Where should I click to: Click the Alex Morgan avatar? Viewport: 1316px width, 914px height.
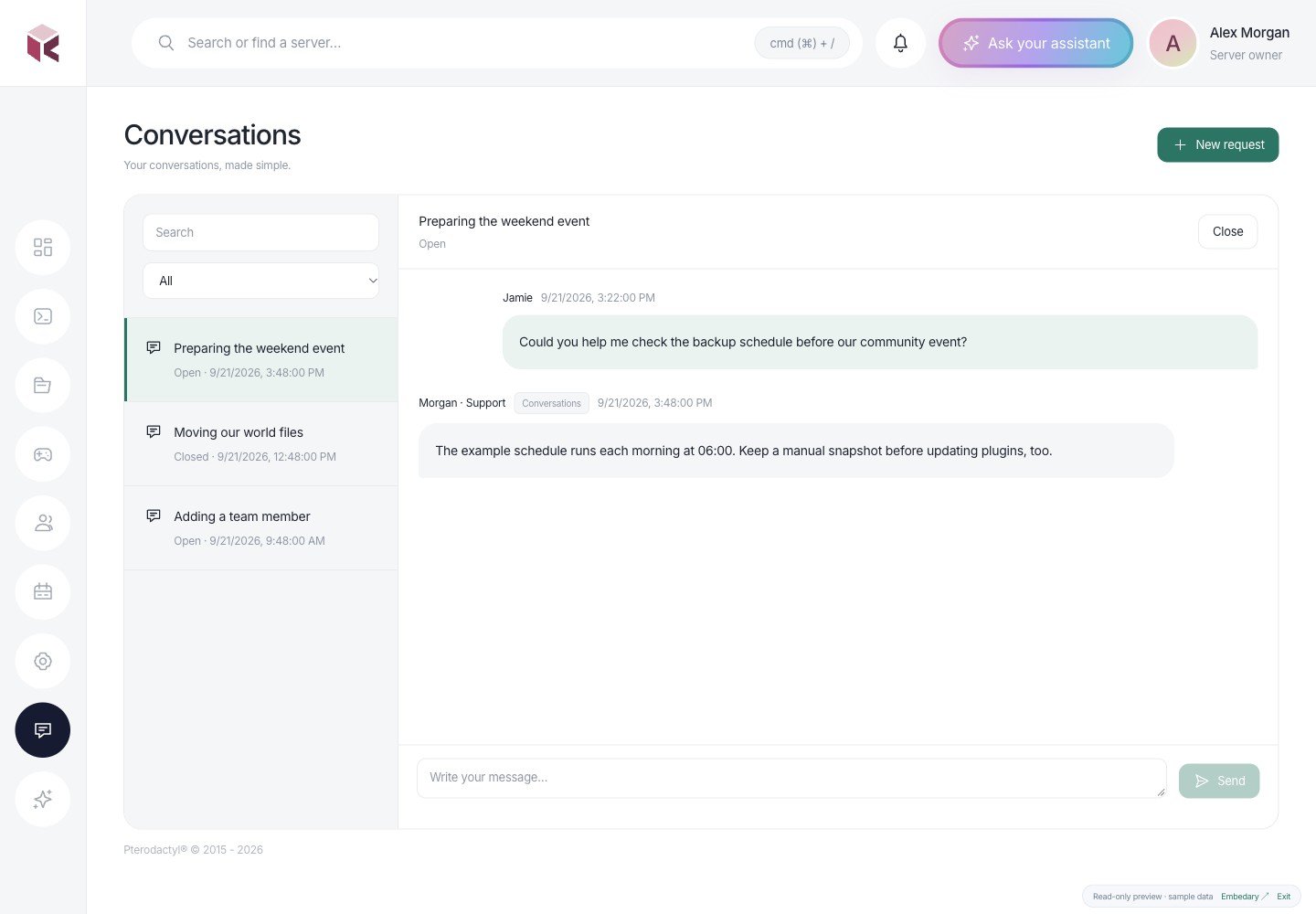point(1173,43)
